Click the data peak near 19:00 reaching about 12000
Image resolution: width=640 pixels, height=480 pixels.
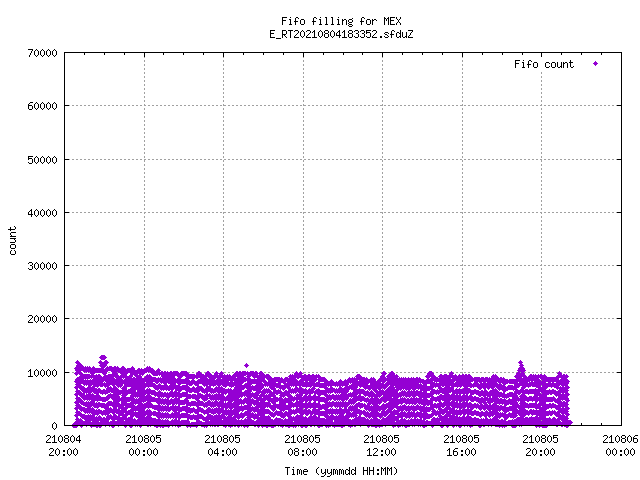(520, 362)
